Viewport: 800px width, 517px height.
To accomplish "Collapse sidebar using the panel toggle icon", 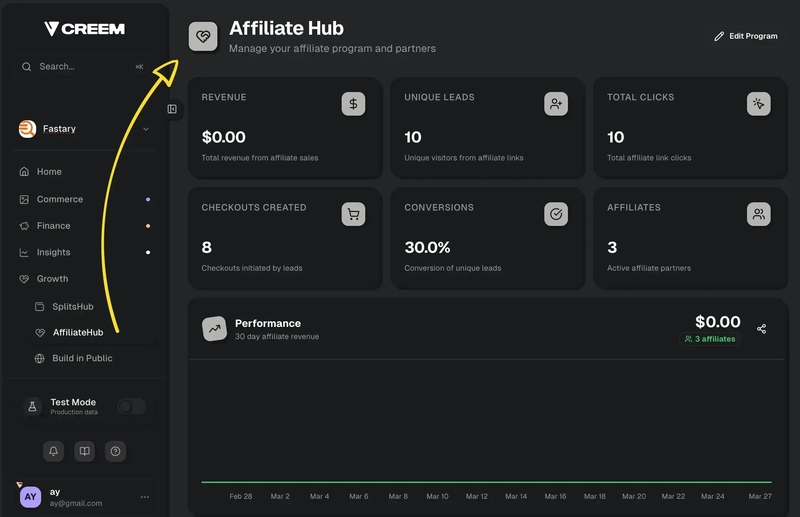I will (x=172, y=109).
